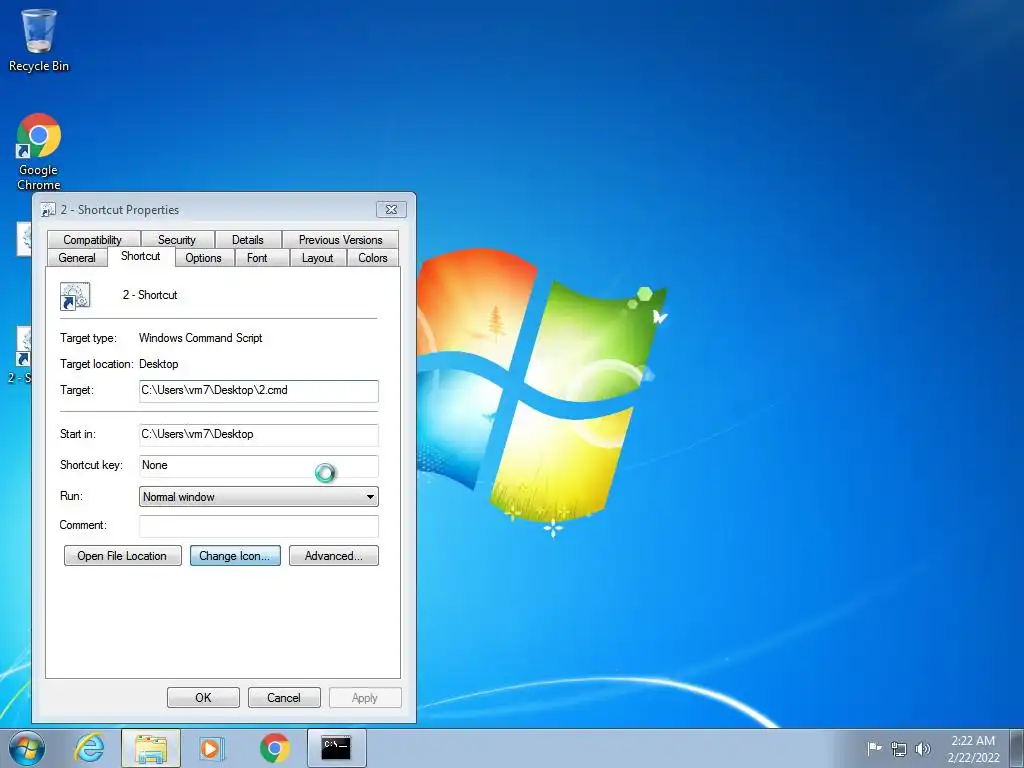Open Windows Explorer from the taskbar
The image size is (1024, 768).
(x=151, y=748)
